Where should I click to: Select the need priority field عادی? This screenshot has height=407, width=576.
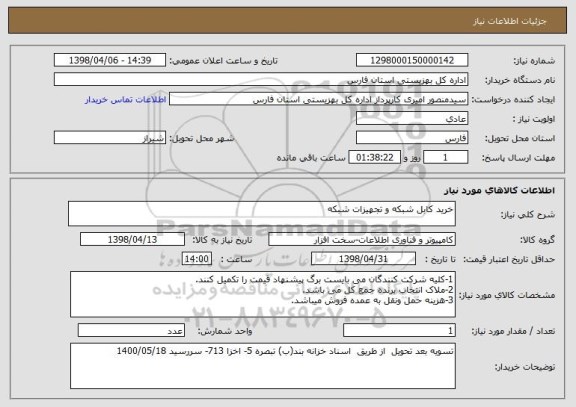pyautogui.click(x=412, y=118)
